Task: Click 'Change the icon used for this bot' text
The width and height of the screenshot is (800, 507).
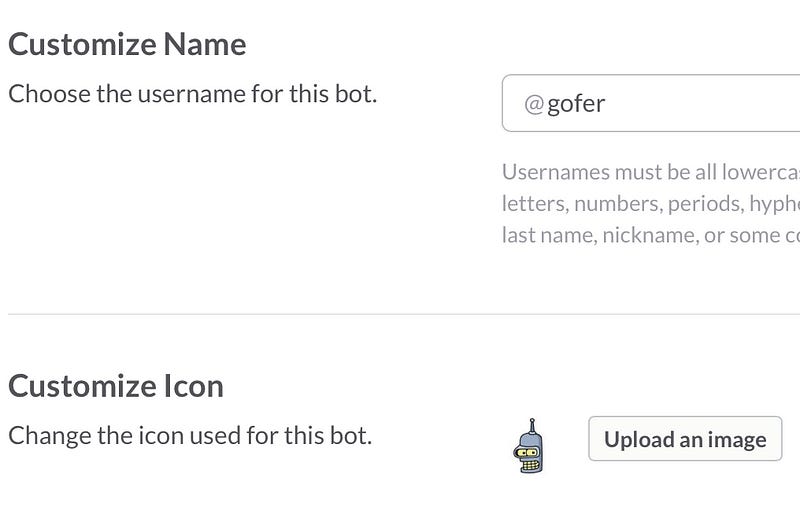Action: click(x=190, y=436)
